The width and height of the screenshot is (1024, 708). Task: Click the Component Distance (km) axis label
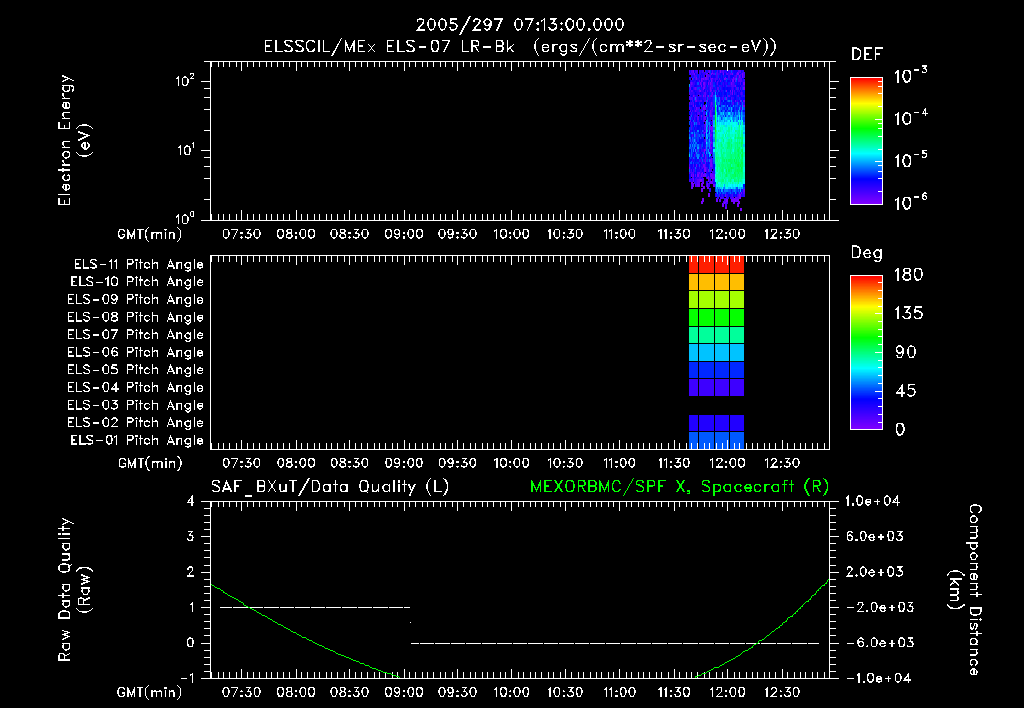(965, 590)
